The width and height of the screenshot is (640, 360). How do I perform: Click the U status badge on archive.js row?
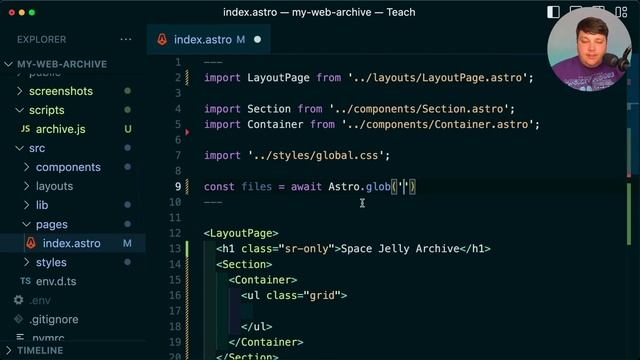pyautogui.click(x=128, y=129)
